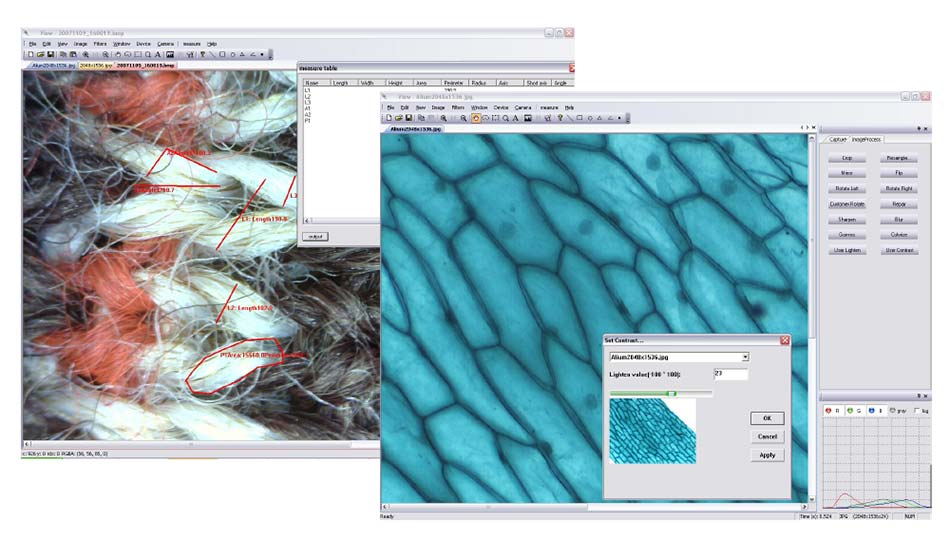Click the Save disk icon in Allium window
Viewport: 950px width, 542px height.
tap(408, 118)
